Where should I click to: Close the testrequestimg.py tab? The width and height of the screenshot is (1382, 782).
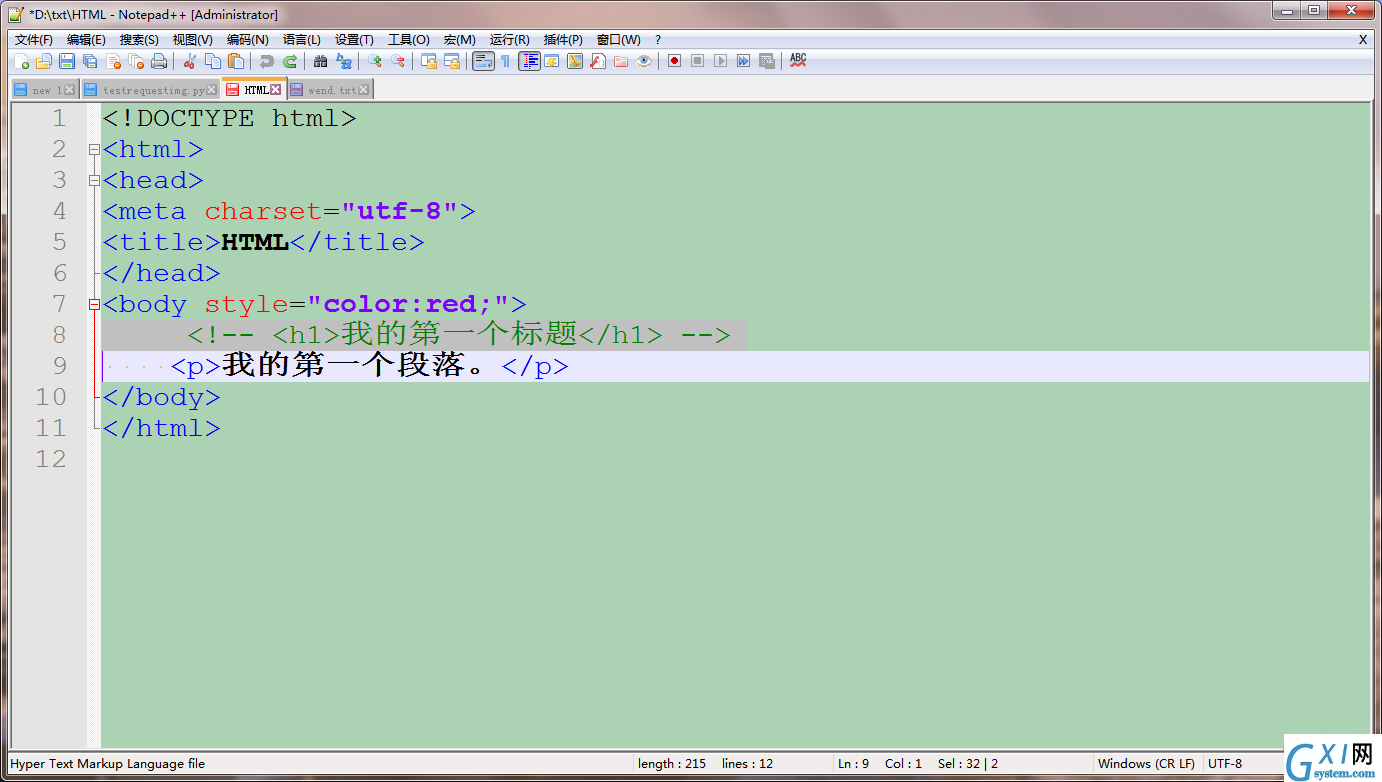pyautogui.click(x=211, y=90)
